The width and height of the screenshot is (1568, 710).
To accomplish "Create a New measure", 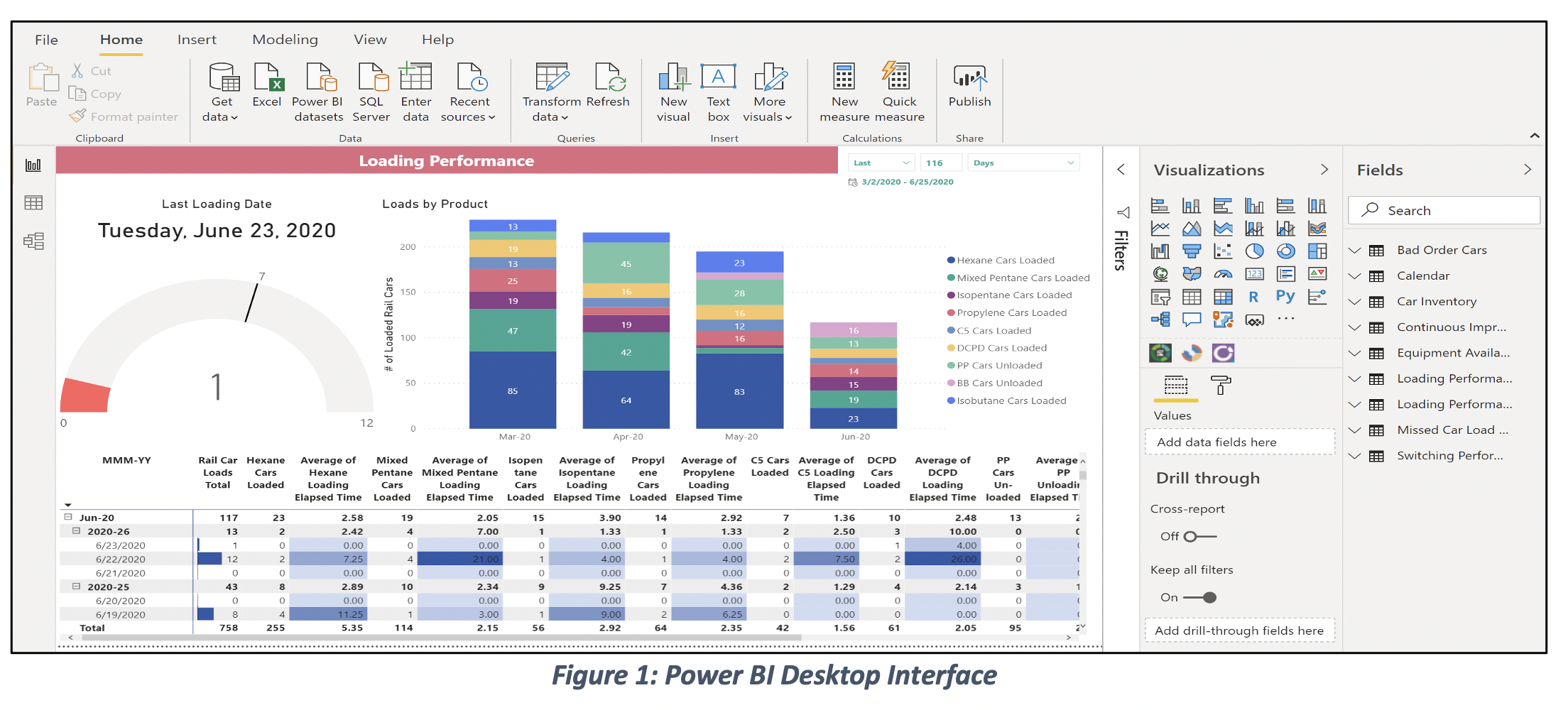I will click(x=844, y=92).
